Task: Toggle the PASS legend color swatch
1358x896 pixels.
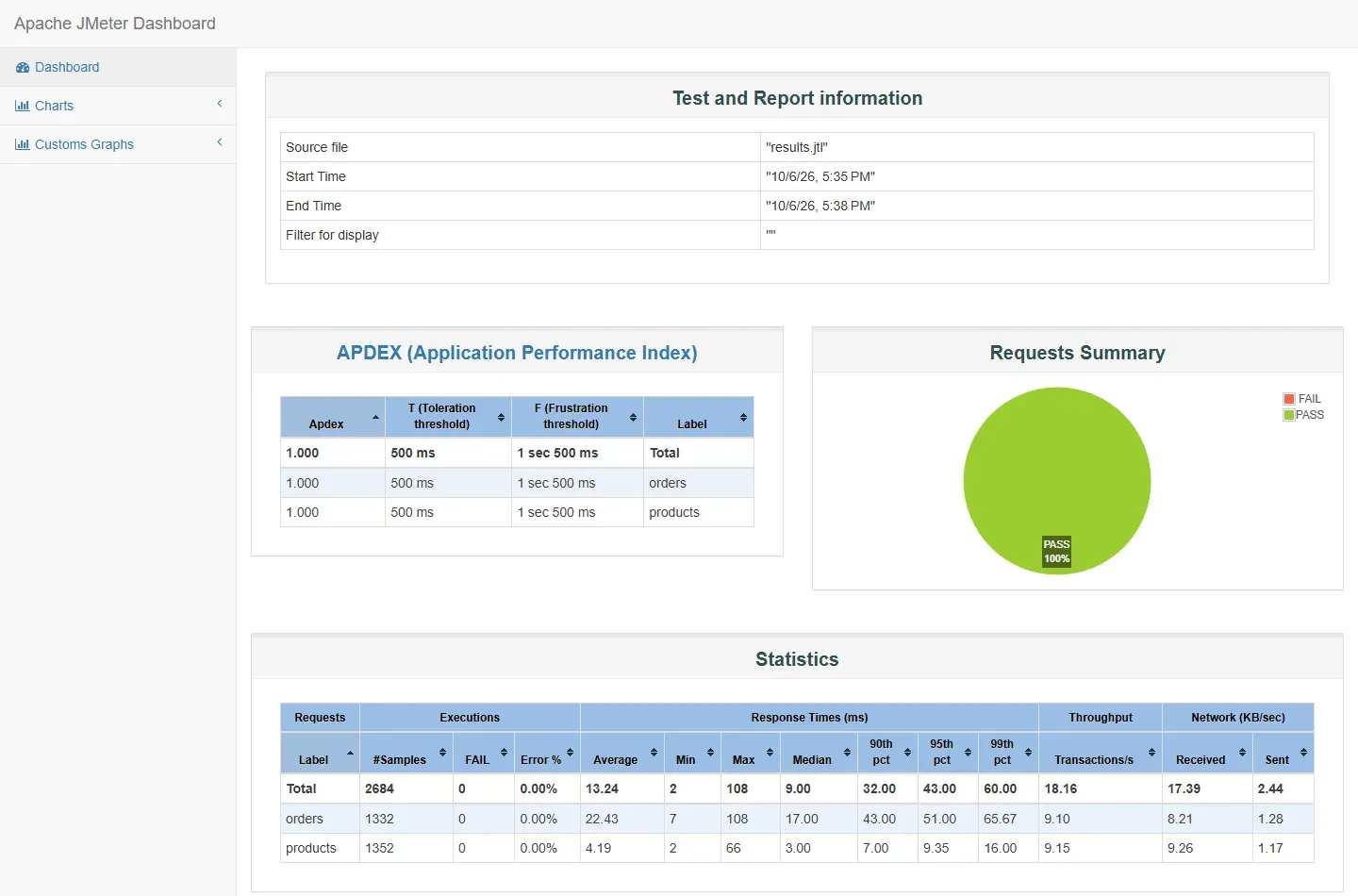Action: coord(1289,415)
